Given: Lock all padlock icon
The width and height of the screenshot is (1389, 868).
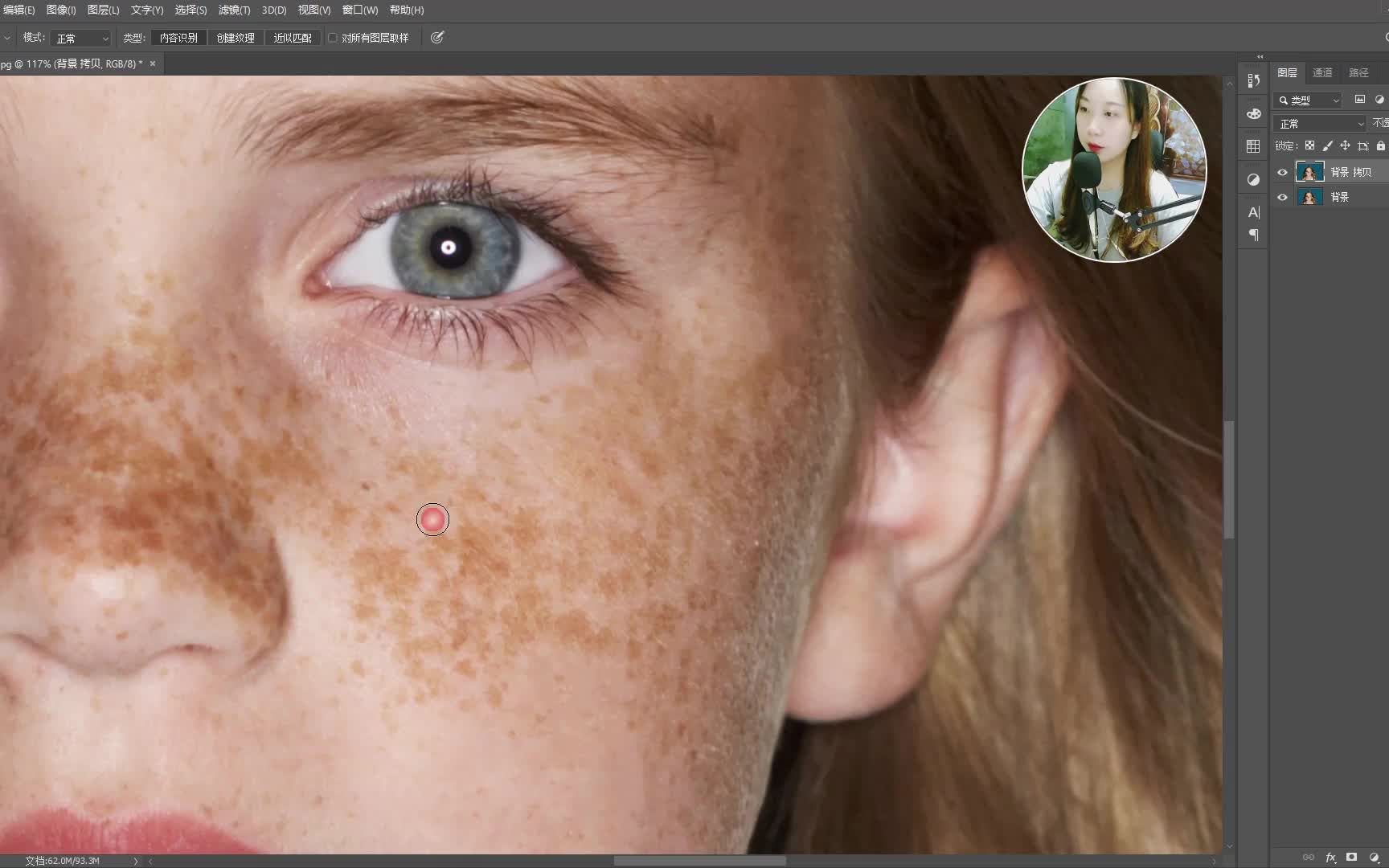Looking at the screenshot, I should point(1381,145).
